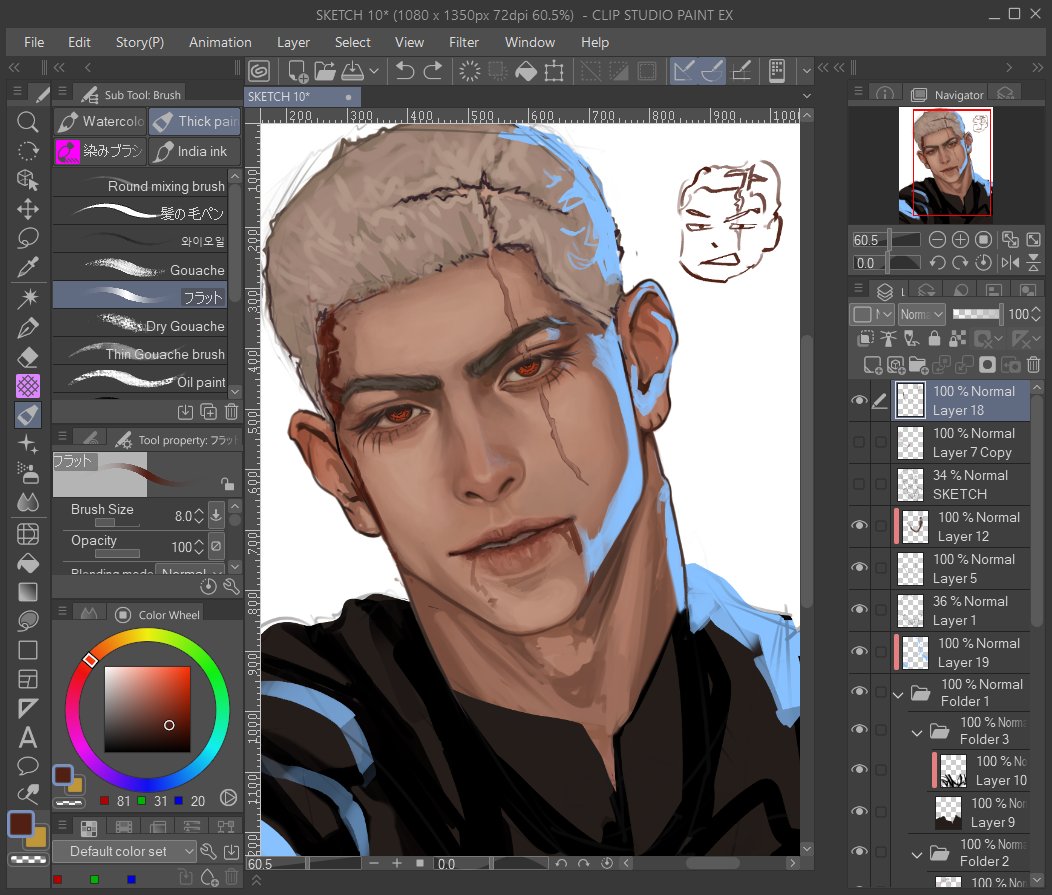Select the Figure rectangle tool
Viewport: 1052px width, 895px height.
27,650
